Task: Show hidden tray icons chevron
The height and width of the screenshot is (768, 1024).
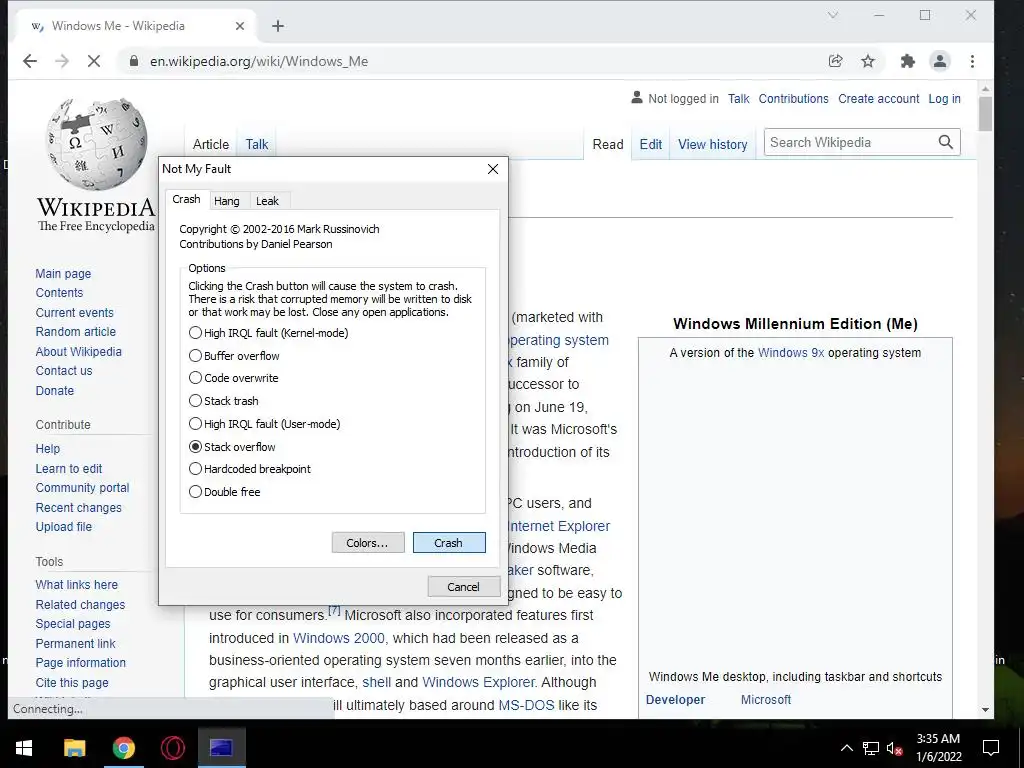Action: (846, 748)
